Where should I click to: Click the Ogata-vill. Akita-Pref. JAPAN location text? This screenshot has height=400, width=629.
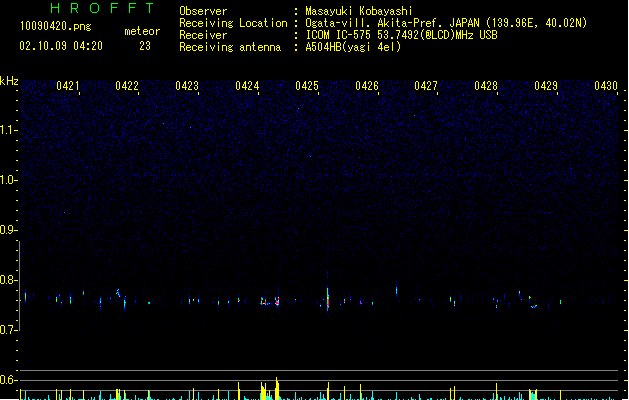[x=446, y=23]
